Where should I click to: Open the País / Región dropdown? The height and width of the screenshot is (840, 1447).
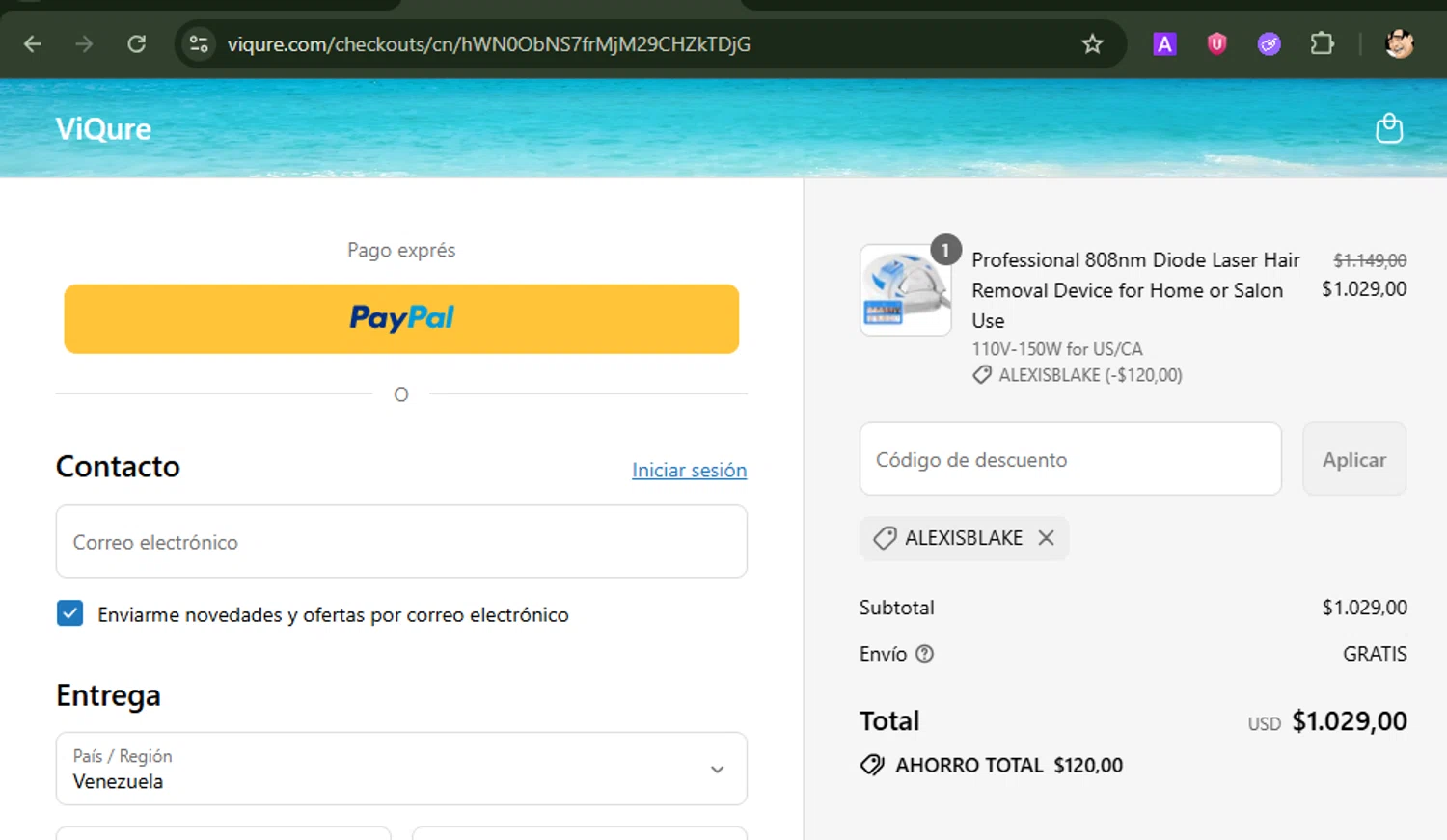pos(401,769)
